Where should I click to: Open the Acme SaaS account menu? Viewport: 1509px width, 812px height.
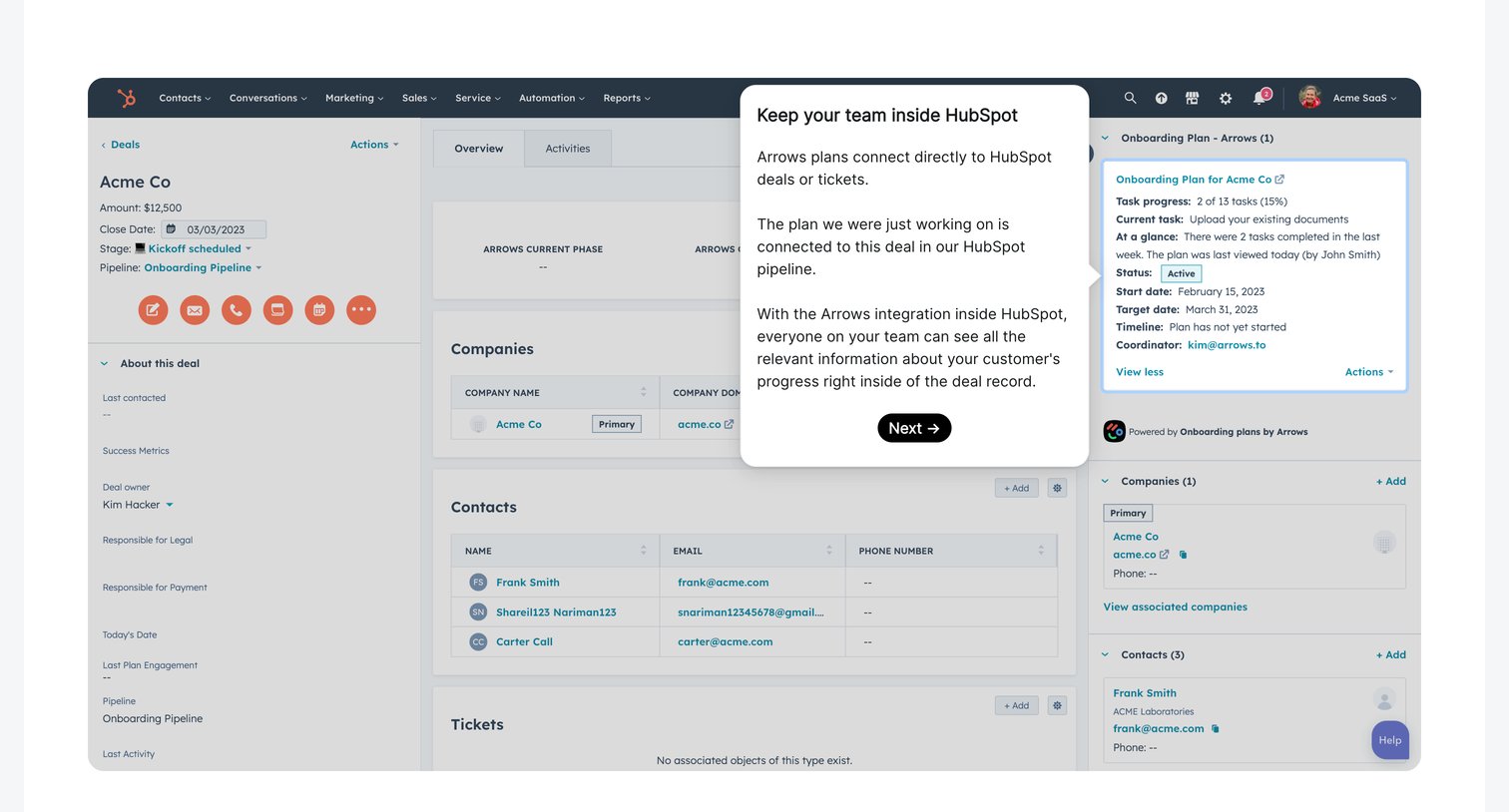tap(1364, 98)
